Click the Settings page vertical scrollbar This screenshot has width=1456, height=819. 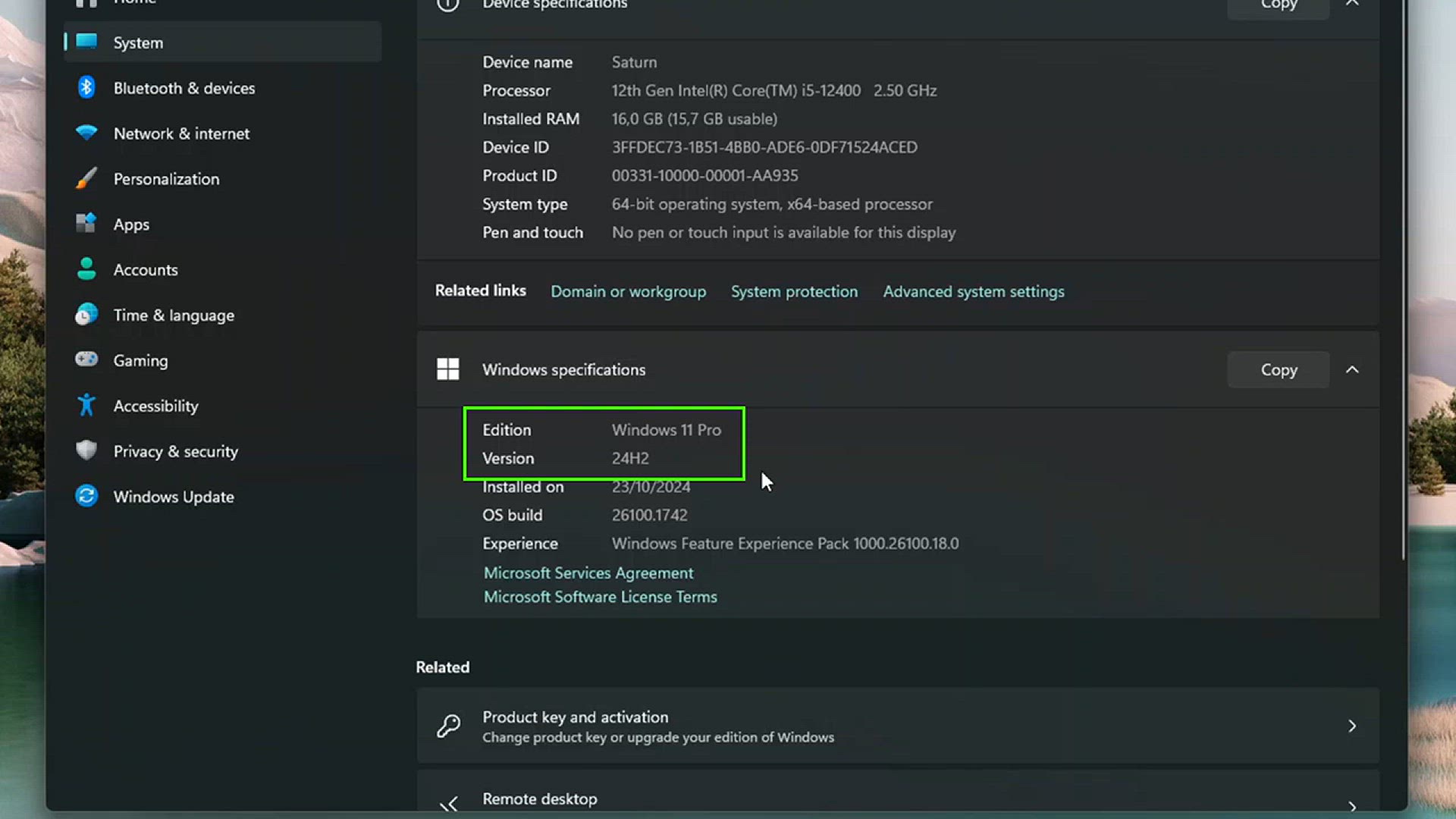pyautogui.click(x=1403, y=281)
